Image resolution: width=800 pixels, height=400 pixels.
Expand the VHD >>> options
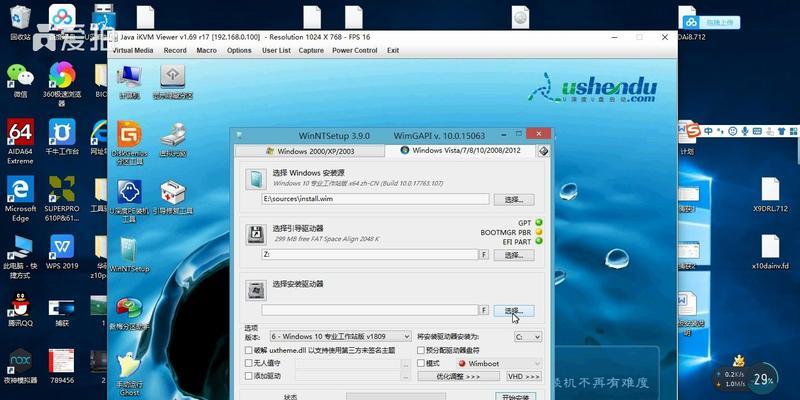(524, 376)
